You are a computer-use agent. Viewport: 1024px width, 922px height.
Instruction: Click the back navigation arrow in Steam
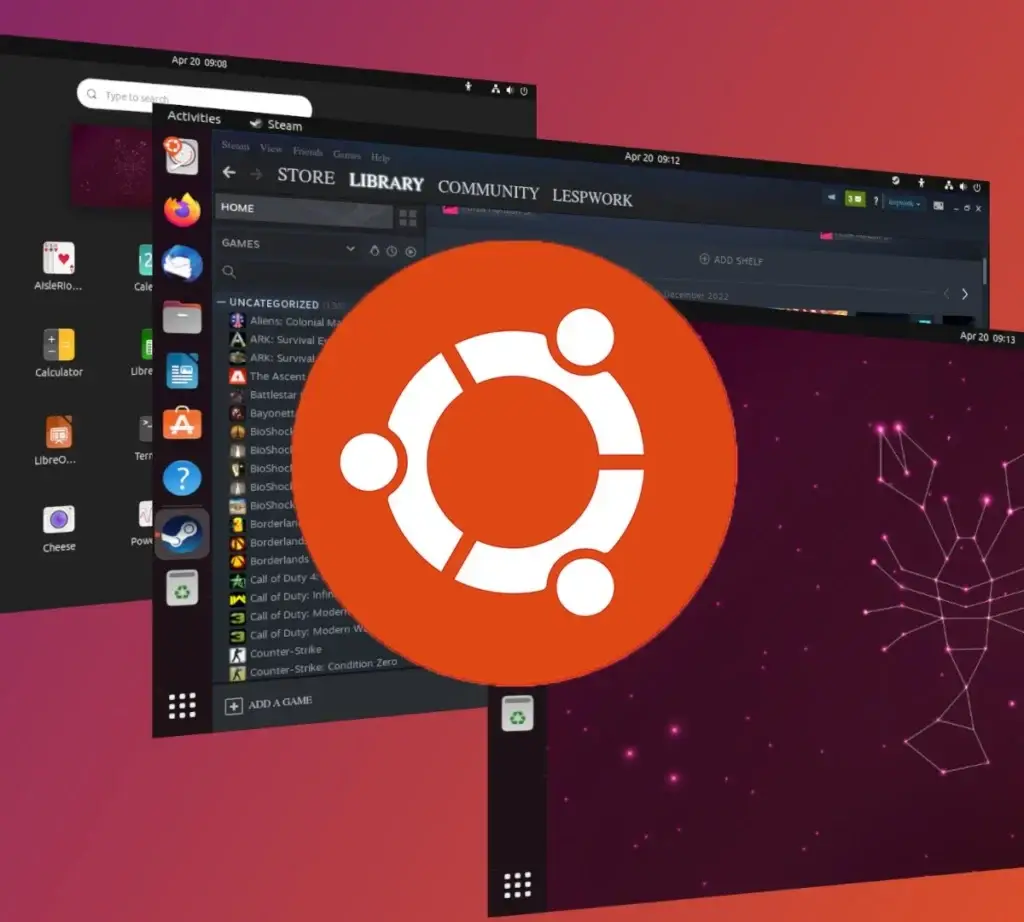pos(229,172)
